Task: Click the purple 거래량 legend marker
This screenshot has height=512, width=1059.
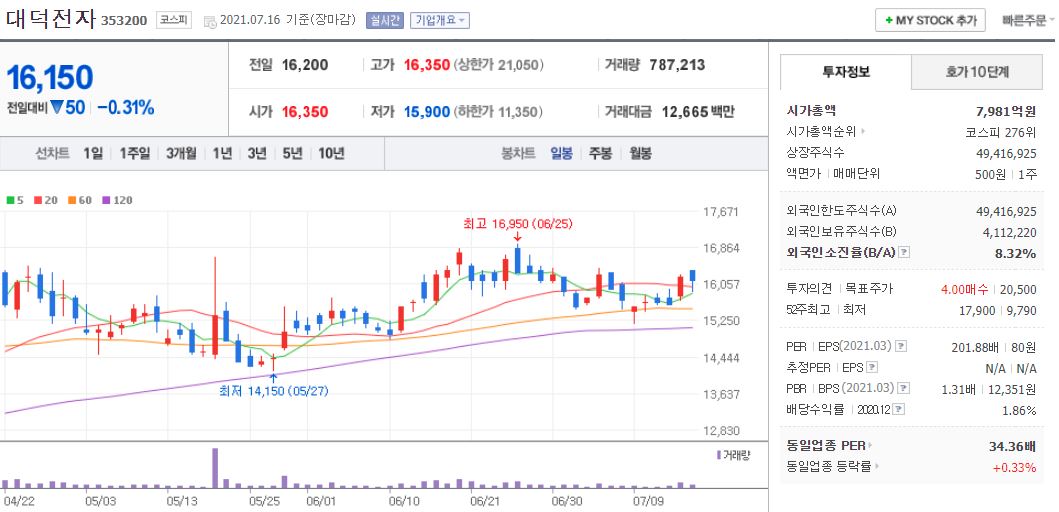Action: click(x=719, y=455)
